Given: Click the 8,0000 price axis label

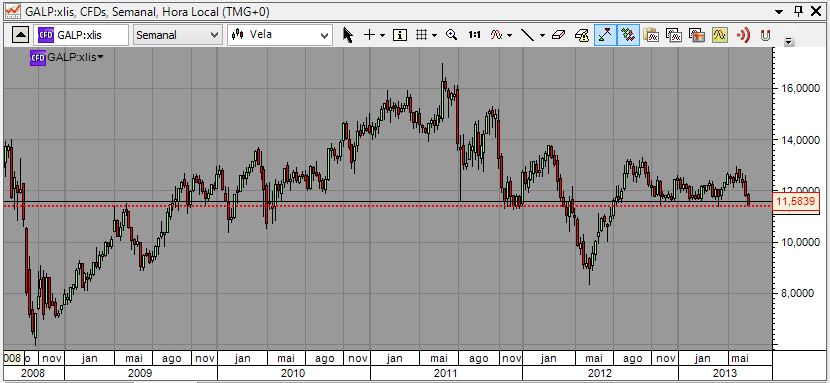Looking at the screenshot, I should tap(800, 294).
